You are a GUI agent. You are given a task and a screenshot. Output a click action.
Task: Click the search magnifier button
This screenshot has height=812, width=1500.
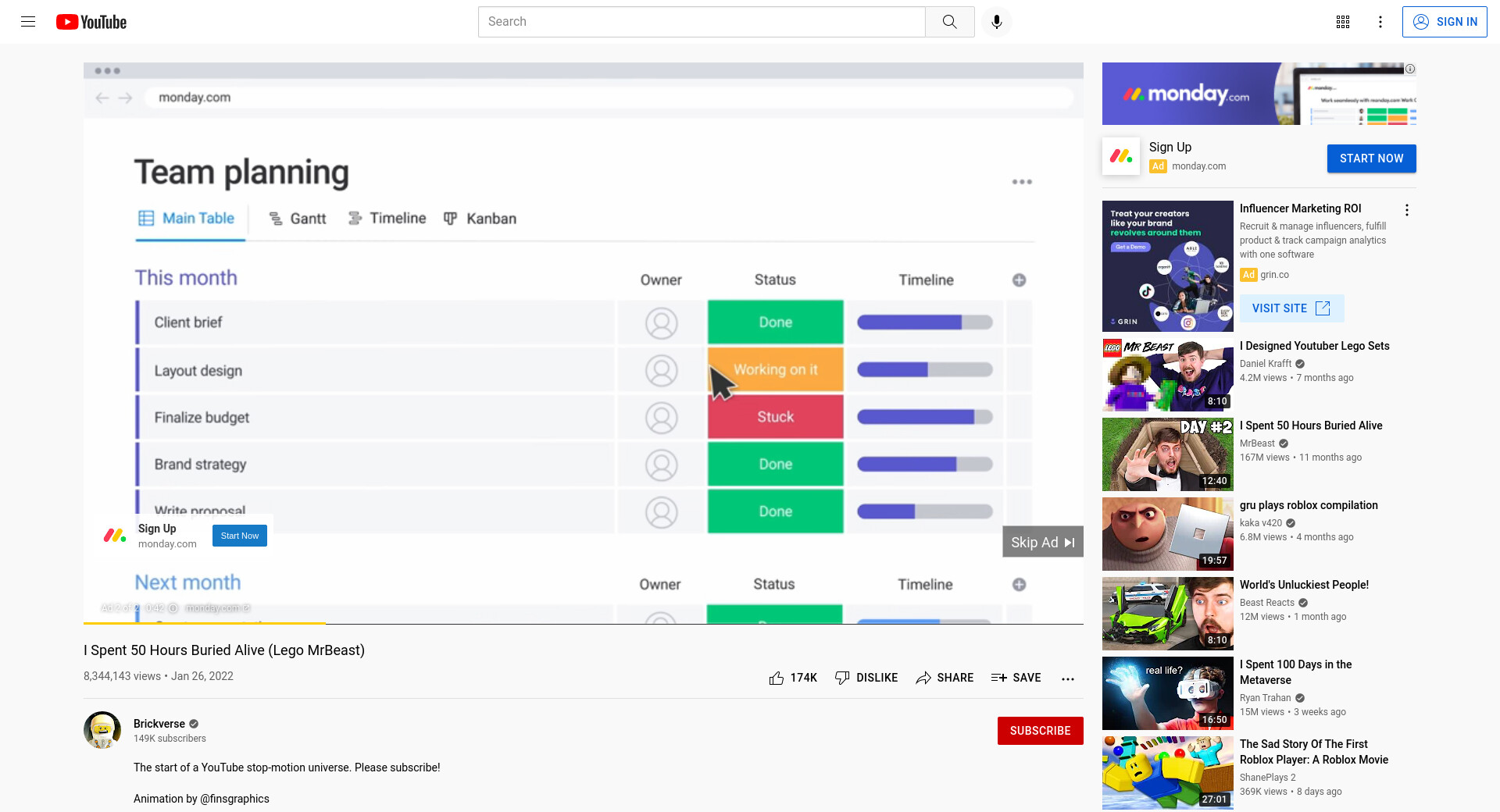[x=949, y=22]
